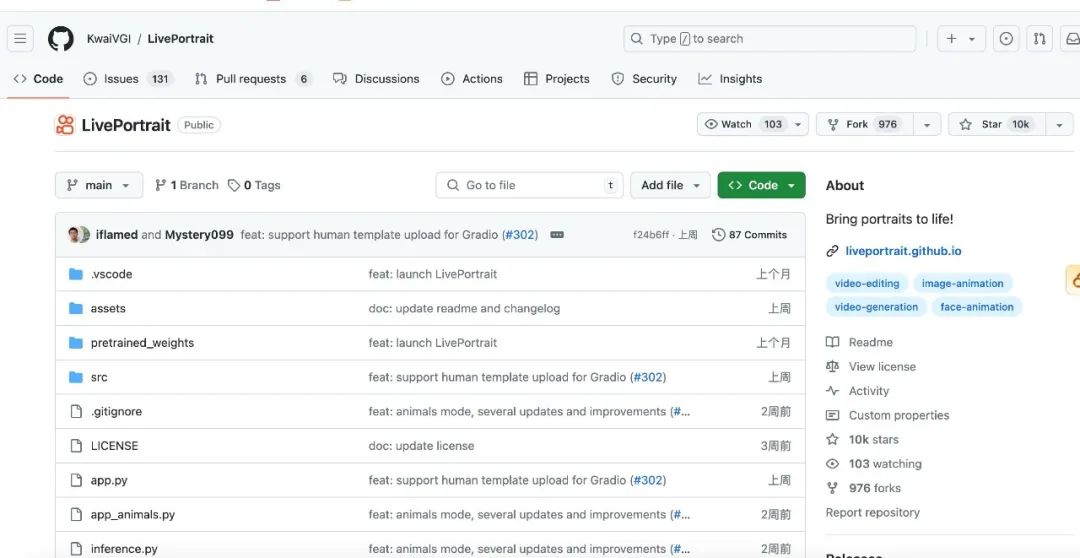Focus the Go to file search box

tap(529, 185)
